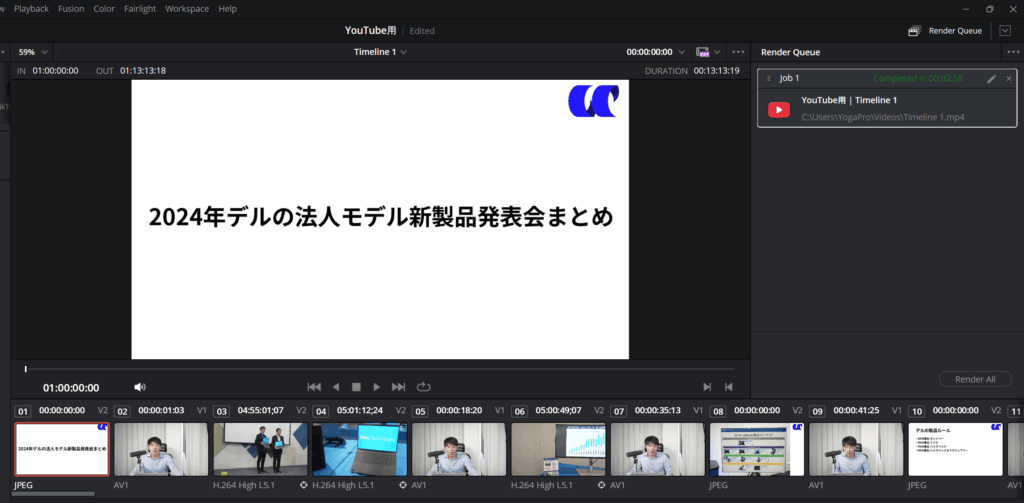The width and height of the screenshot is (1024, 503).
Task: Go to previous clip button
Action: pyautogui.click(x=728, y=387)
